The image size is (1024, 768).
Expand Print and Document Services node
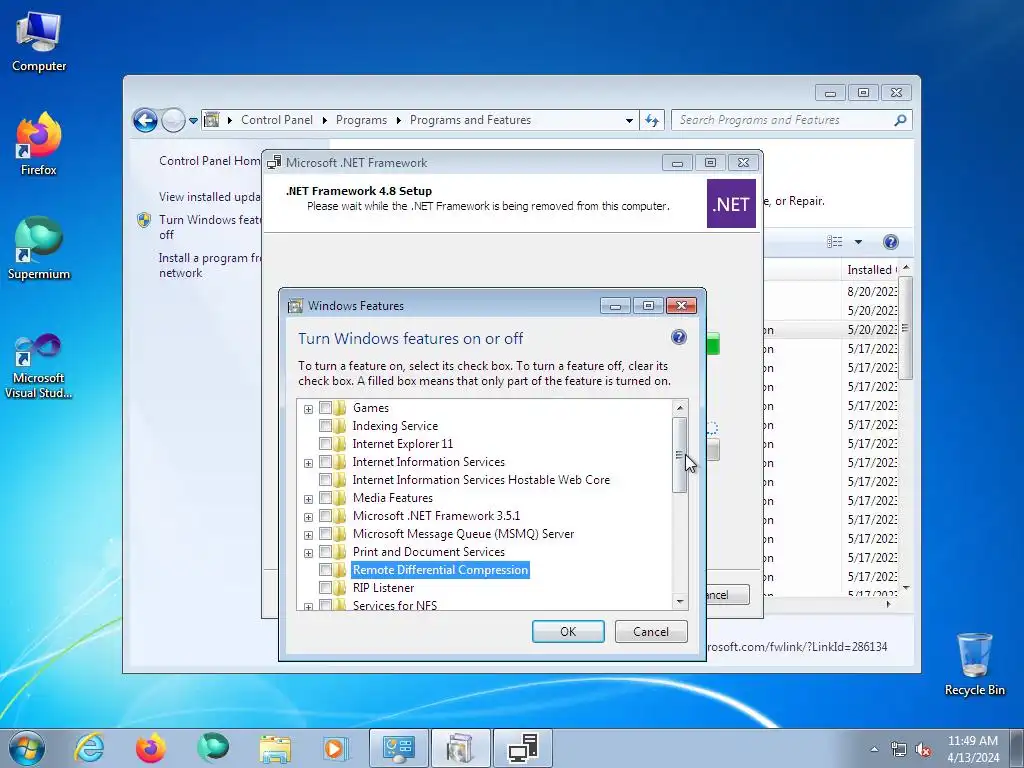click(308, 553)
